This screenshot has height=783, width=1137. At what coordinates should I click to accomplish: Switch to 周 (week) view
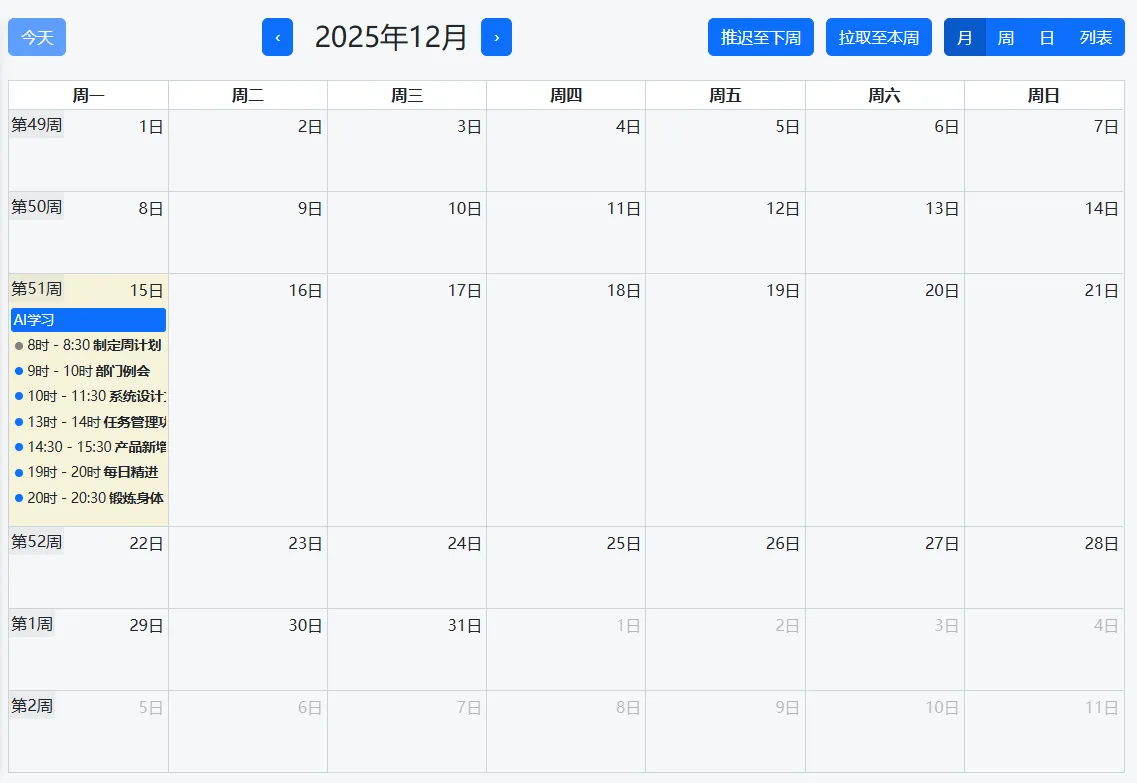(1005, 37)
